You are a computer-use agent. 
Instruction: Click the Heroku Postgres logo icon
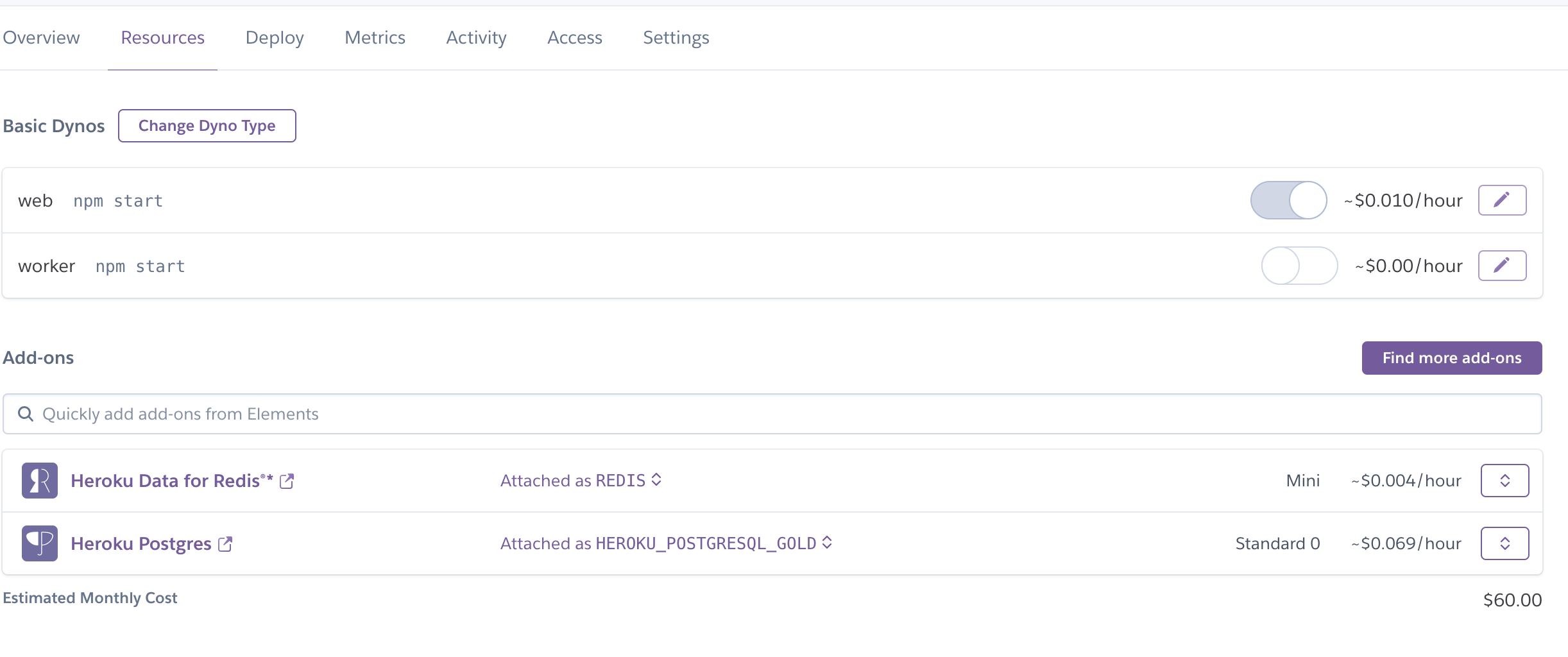pos(40,543)
